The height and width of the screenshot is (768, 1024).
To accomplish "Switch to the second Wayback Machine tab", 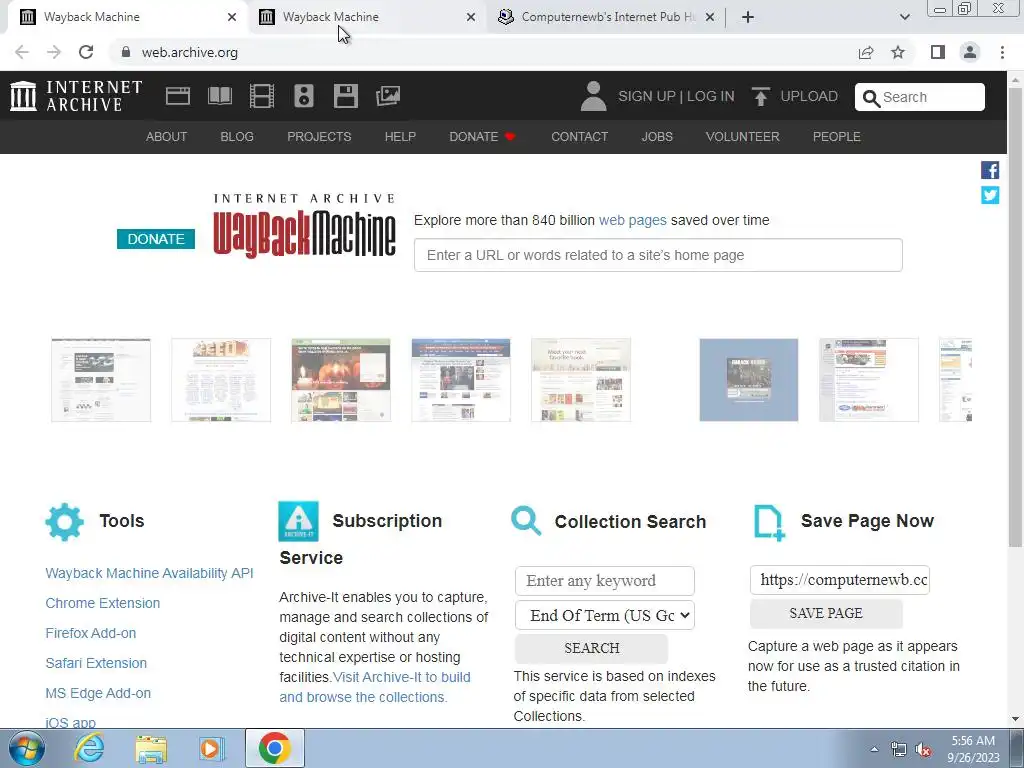I will 367,17.
